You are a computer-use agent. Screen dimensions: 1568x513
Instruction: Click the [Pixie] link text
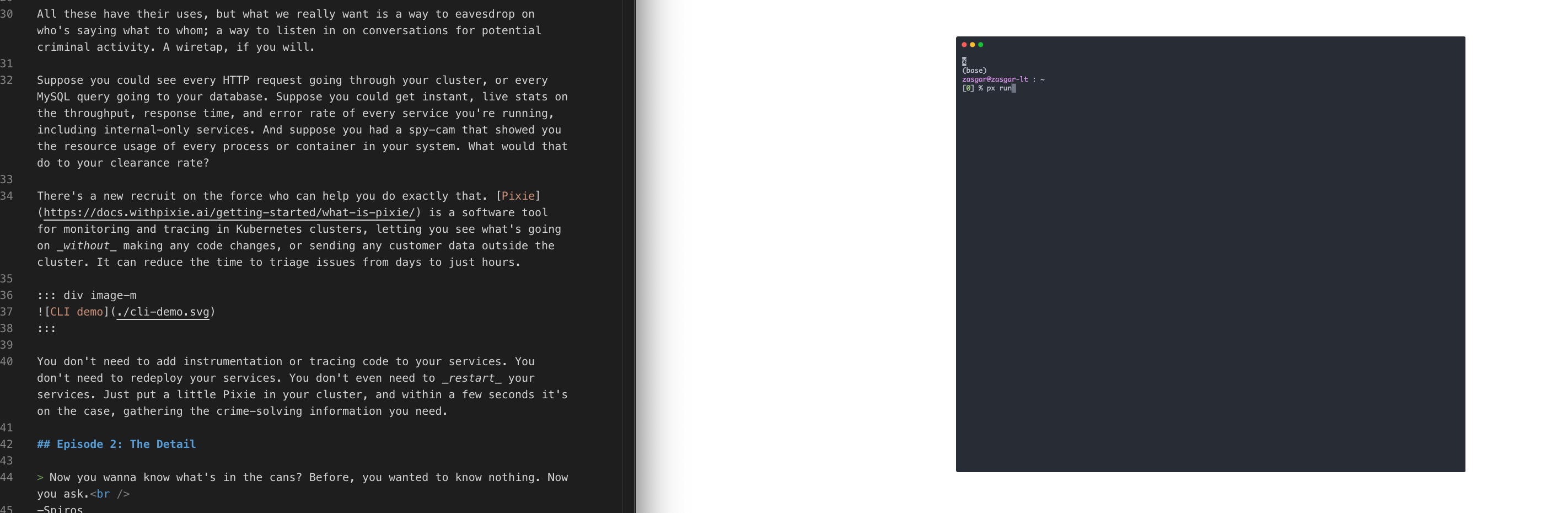518,196
